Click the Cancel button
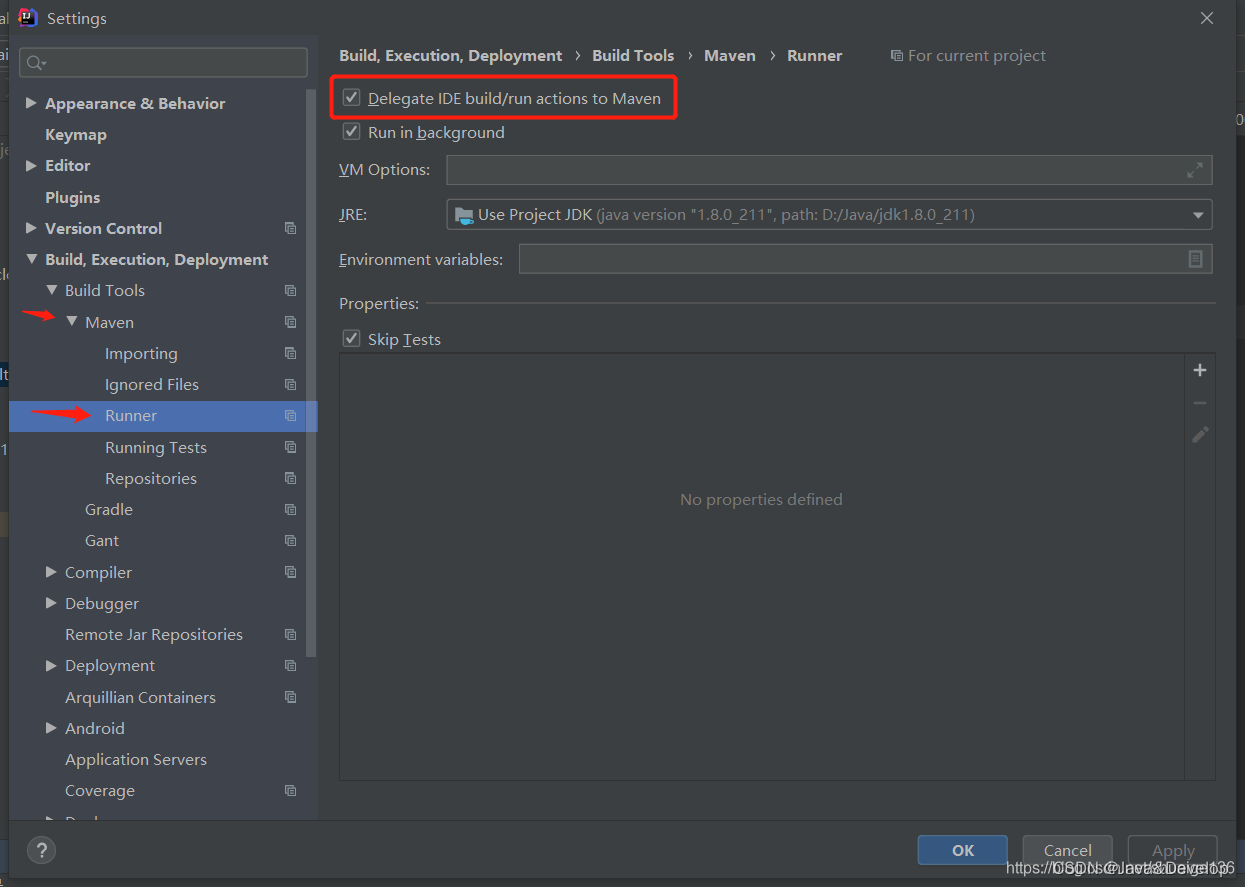 coord(1068,850)
